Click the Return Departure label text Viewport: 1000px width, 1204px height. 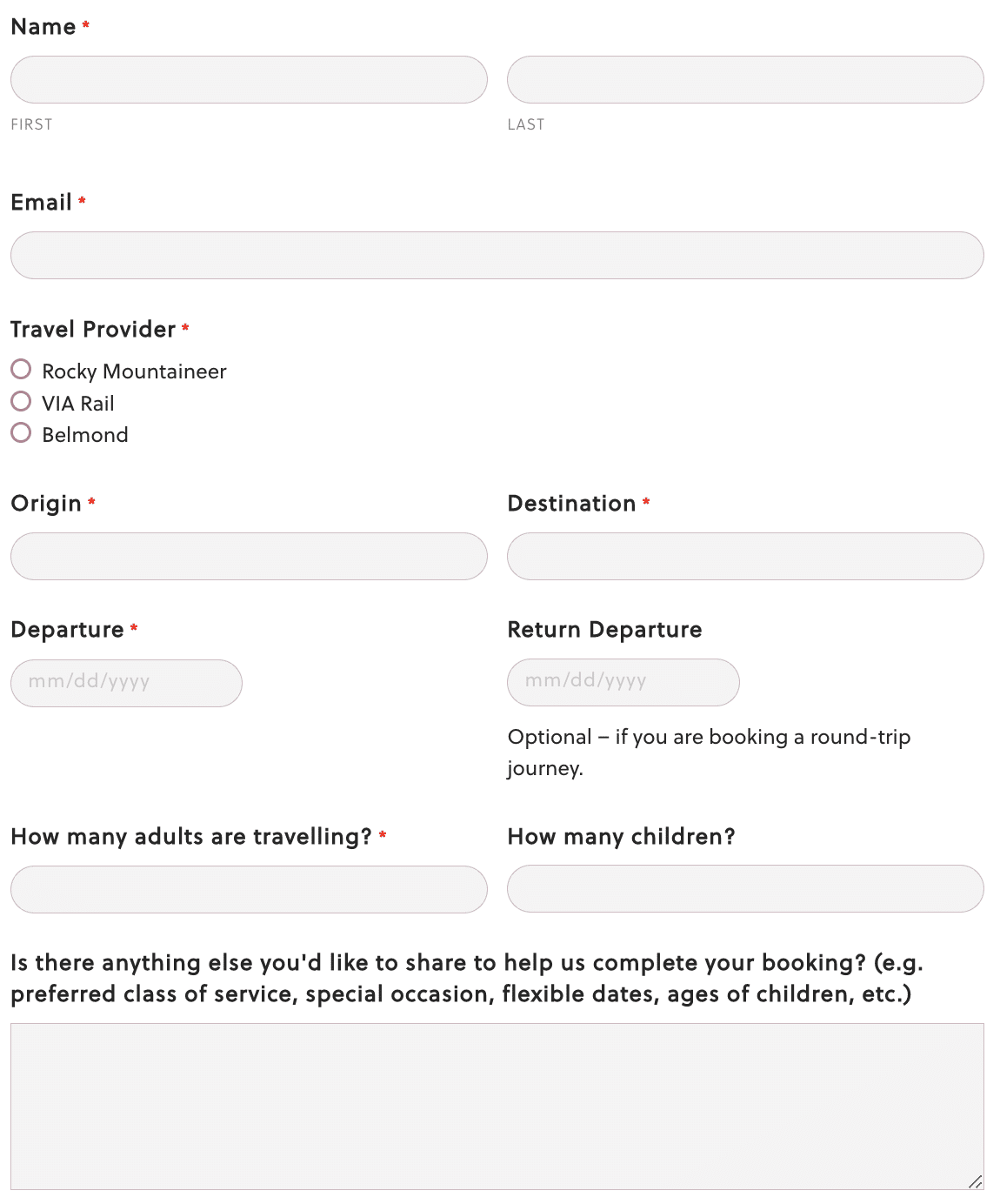click(x=604, y=630)
